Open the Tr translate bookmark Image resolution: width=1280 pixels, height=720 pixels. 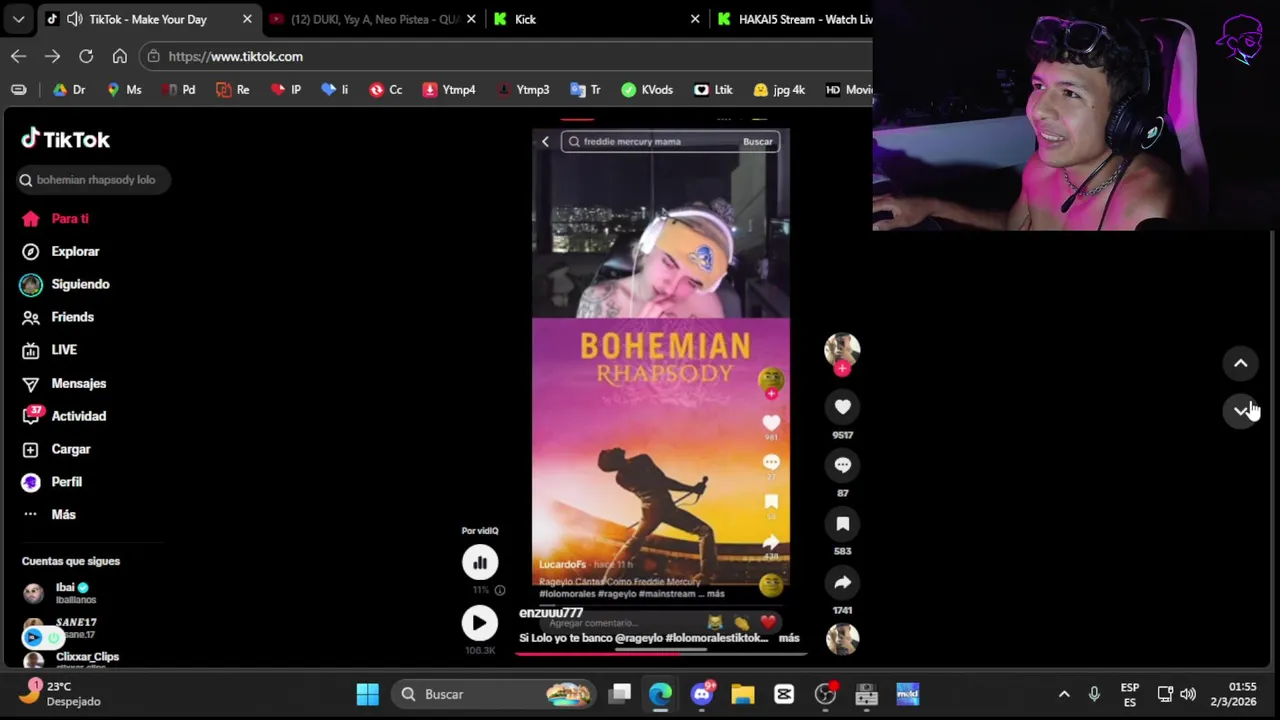tap(586, 90)
